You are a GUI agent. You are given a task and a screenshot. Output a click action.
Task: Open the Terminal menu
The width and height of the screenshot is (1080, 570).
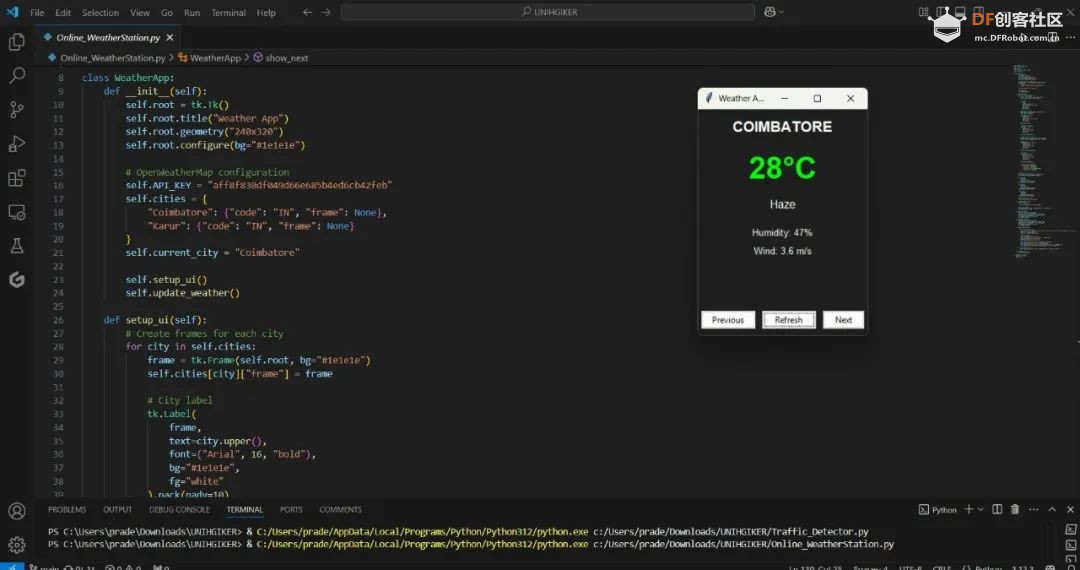coord(229,12)
